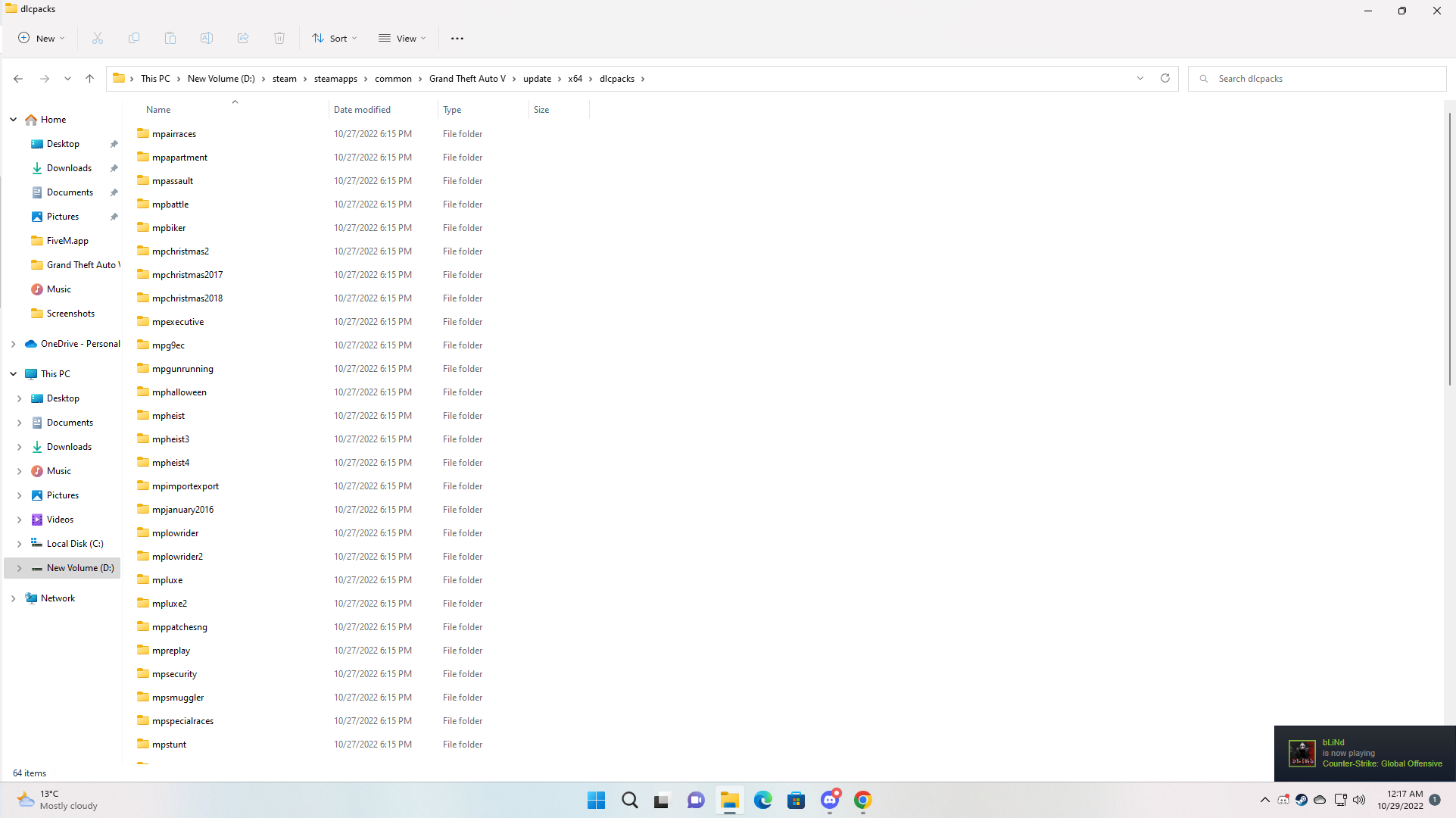The height and width of the screenshot is (818, 1456).
Task: Open the Sort dropdown
Action: point(334,38)
